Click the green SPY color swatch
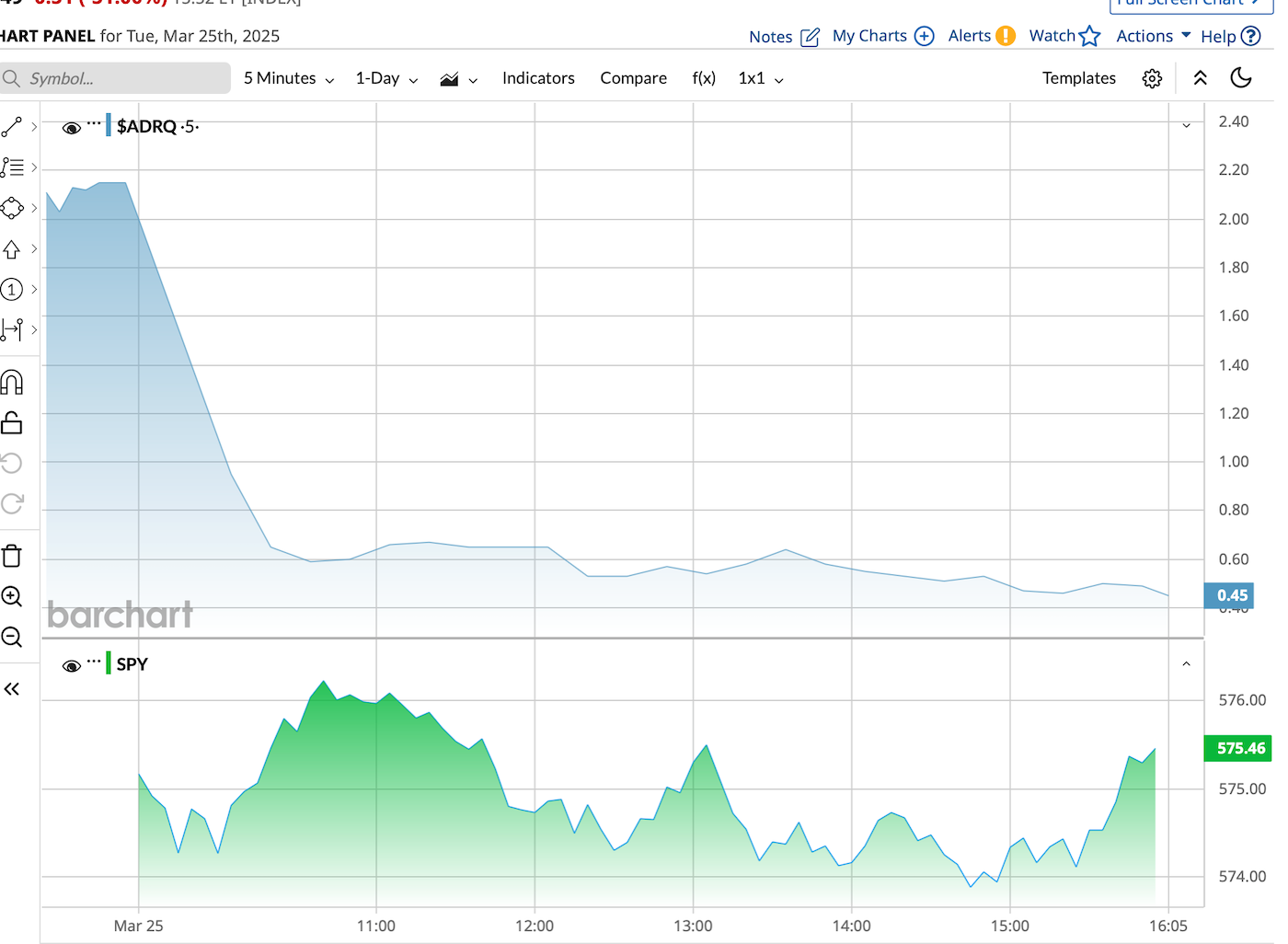 109,663
